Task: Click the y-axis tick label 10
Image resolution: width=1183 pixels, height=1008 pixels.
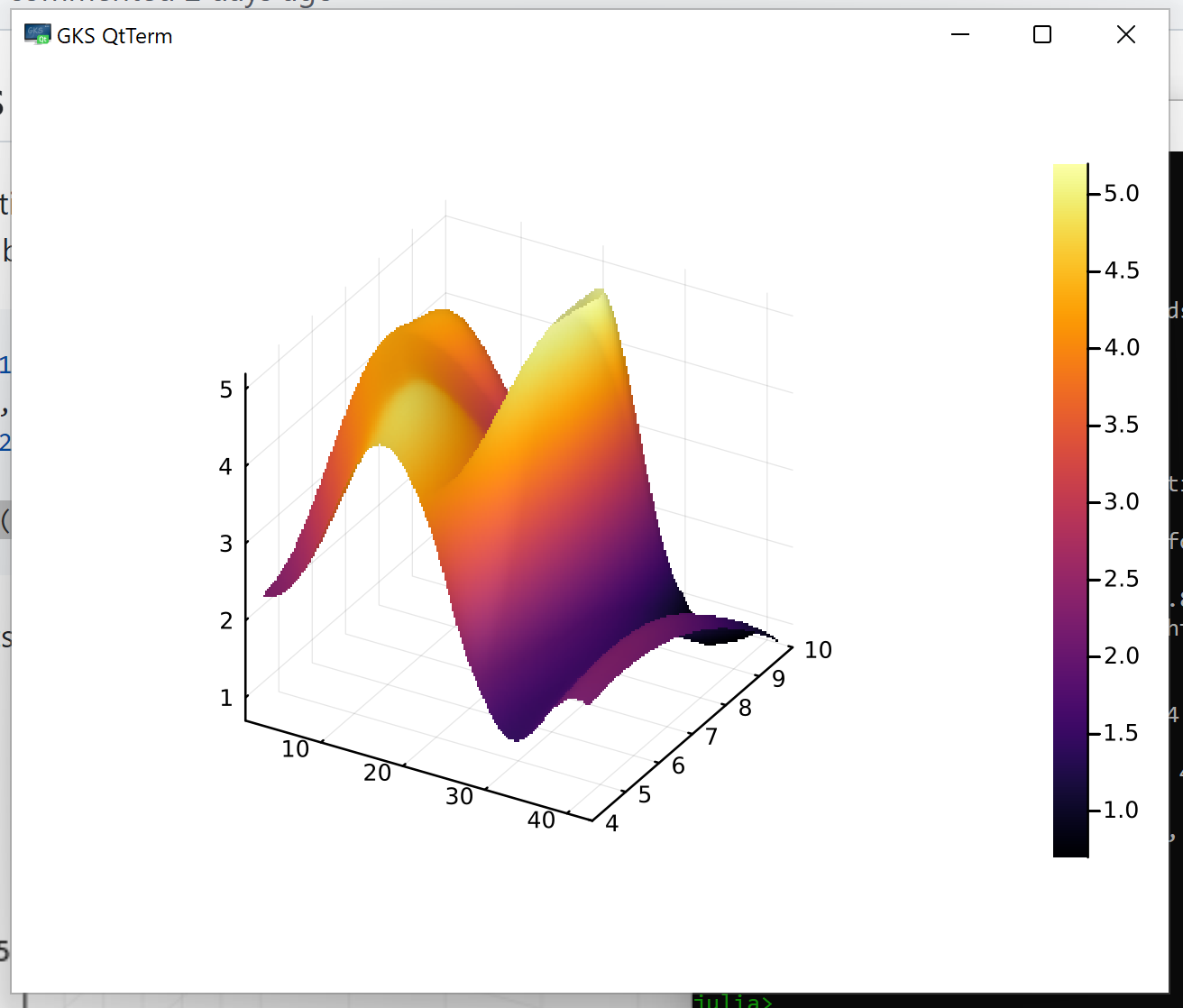Action: point(818,650)
